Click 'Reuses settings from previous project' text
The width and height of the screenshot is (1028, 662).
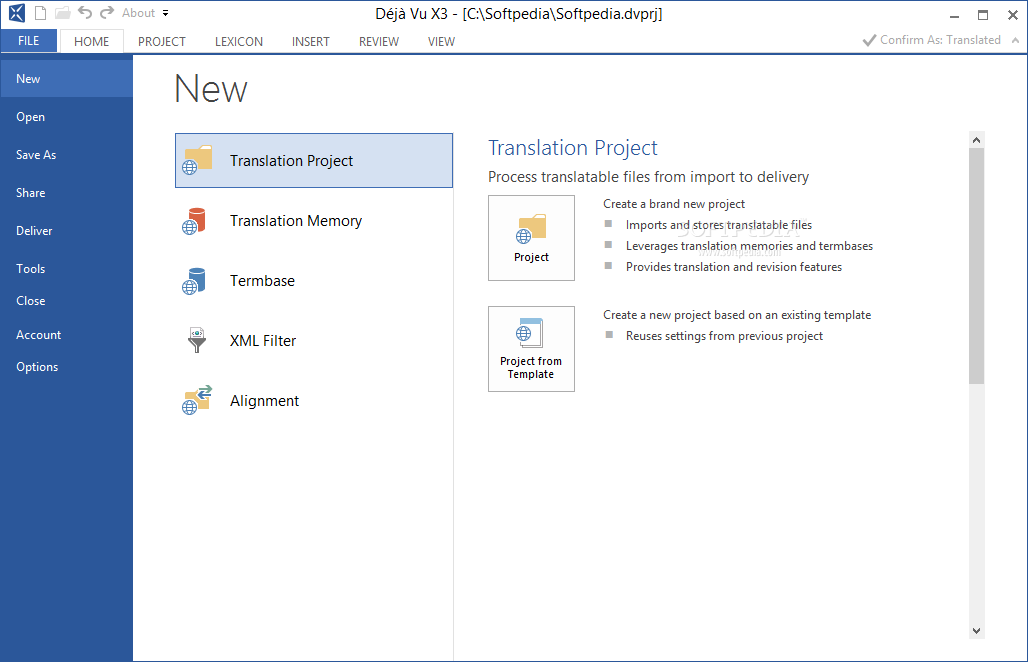pyautogui.click(x=724, y=336)
